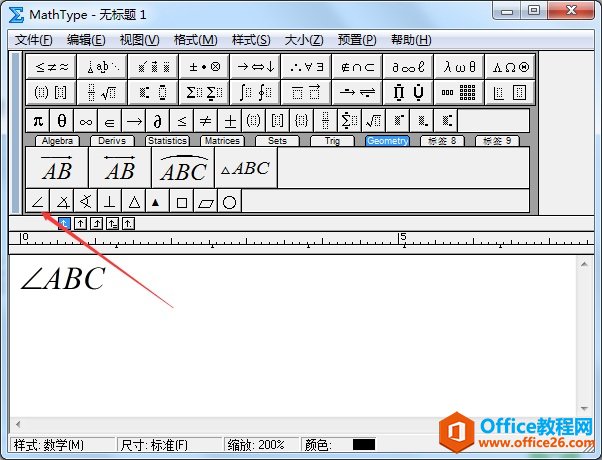This screenshot has width=602, height=460.
Task: Insert the arc ABC expression
Action: point(183,168)
